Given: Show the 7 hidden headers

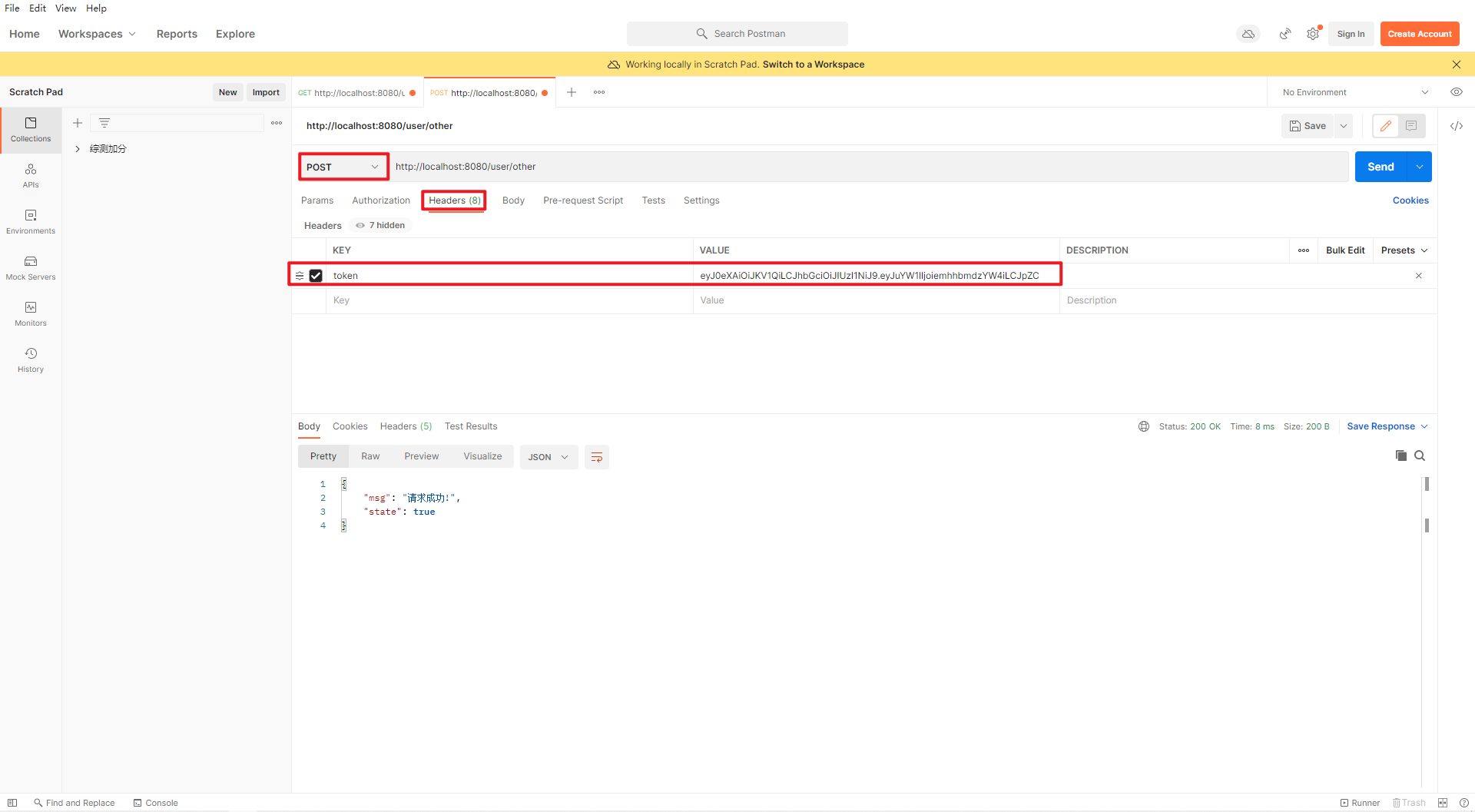Looking at the screenshot, I should 381,225.
